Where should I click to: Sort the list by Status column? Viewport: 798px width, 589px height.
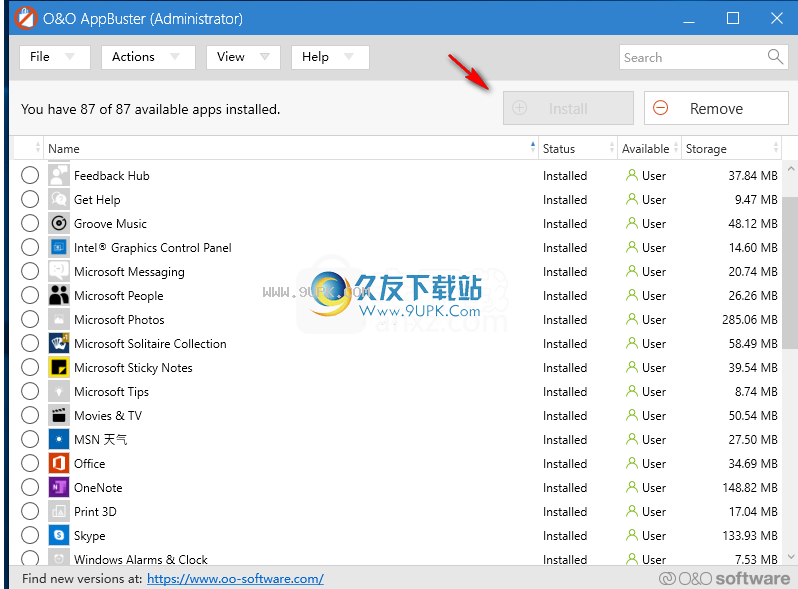click(578, 148)
